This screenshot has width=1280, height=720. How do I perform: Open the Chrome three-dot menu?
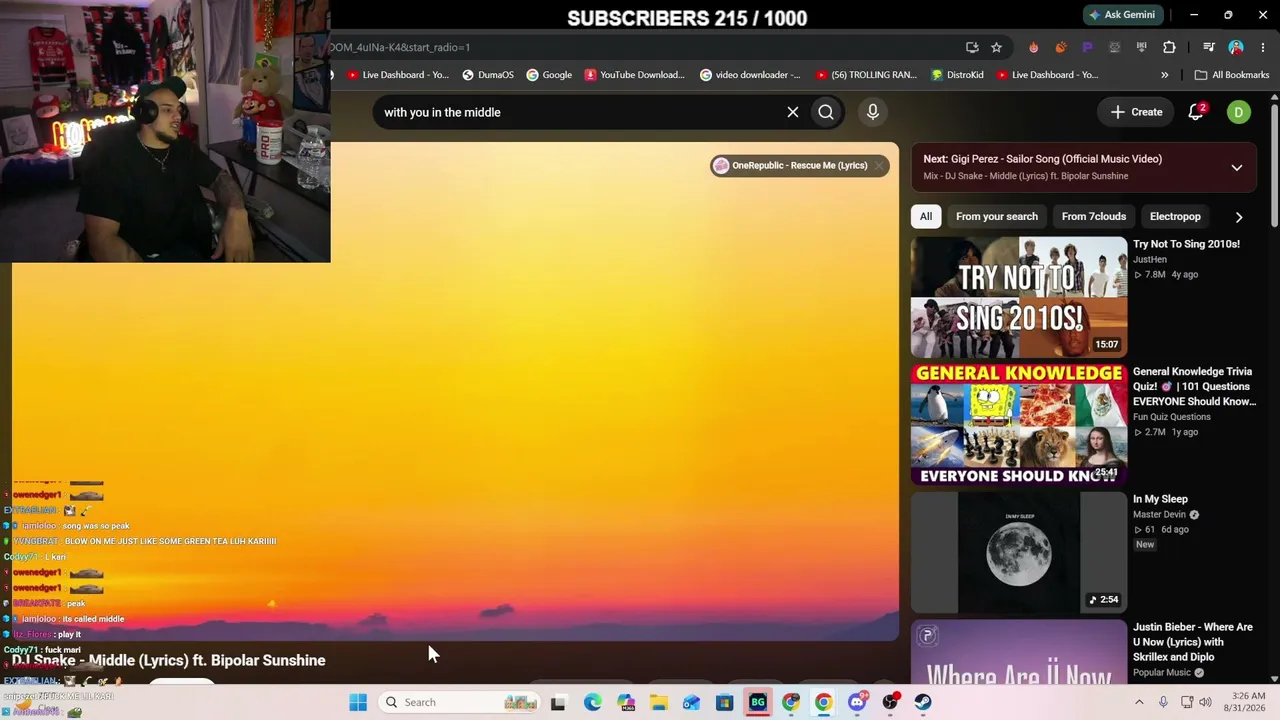tap(1263, 47)
